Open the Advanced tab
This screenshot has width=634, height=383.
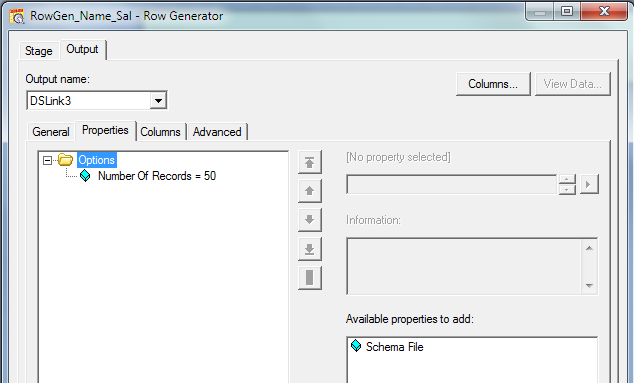pos(217,132)
